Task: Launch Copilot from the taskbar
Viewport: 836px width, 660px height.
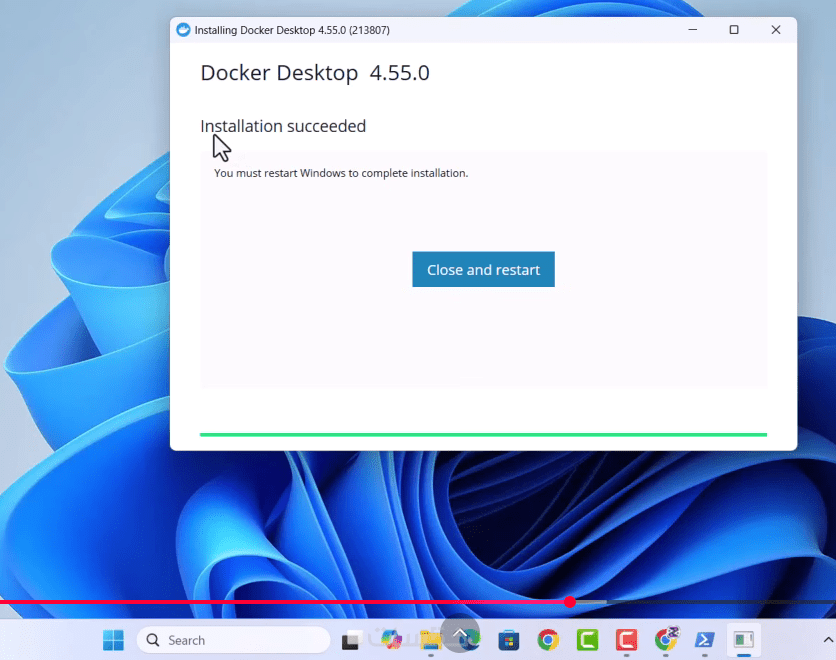Action: [x=391, y=640]
